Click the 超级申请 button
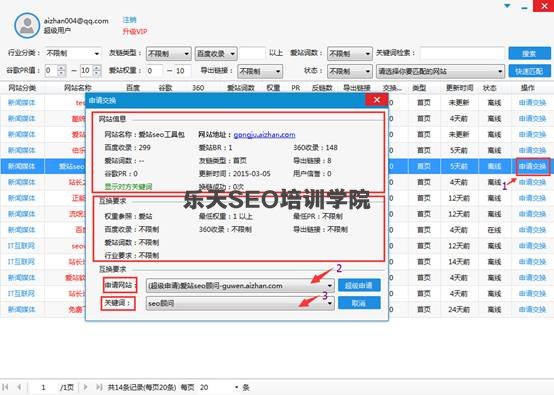The width and height of the screenshot is (554, 395). (x=359, y=285)
